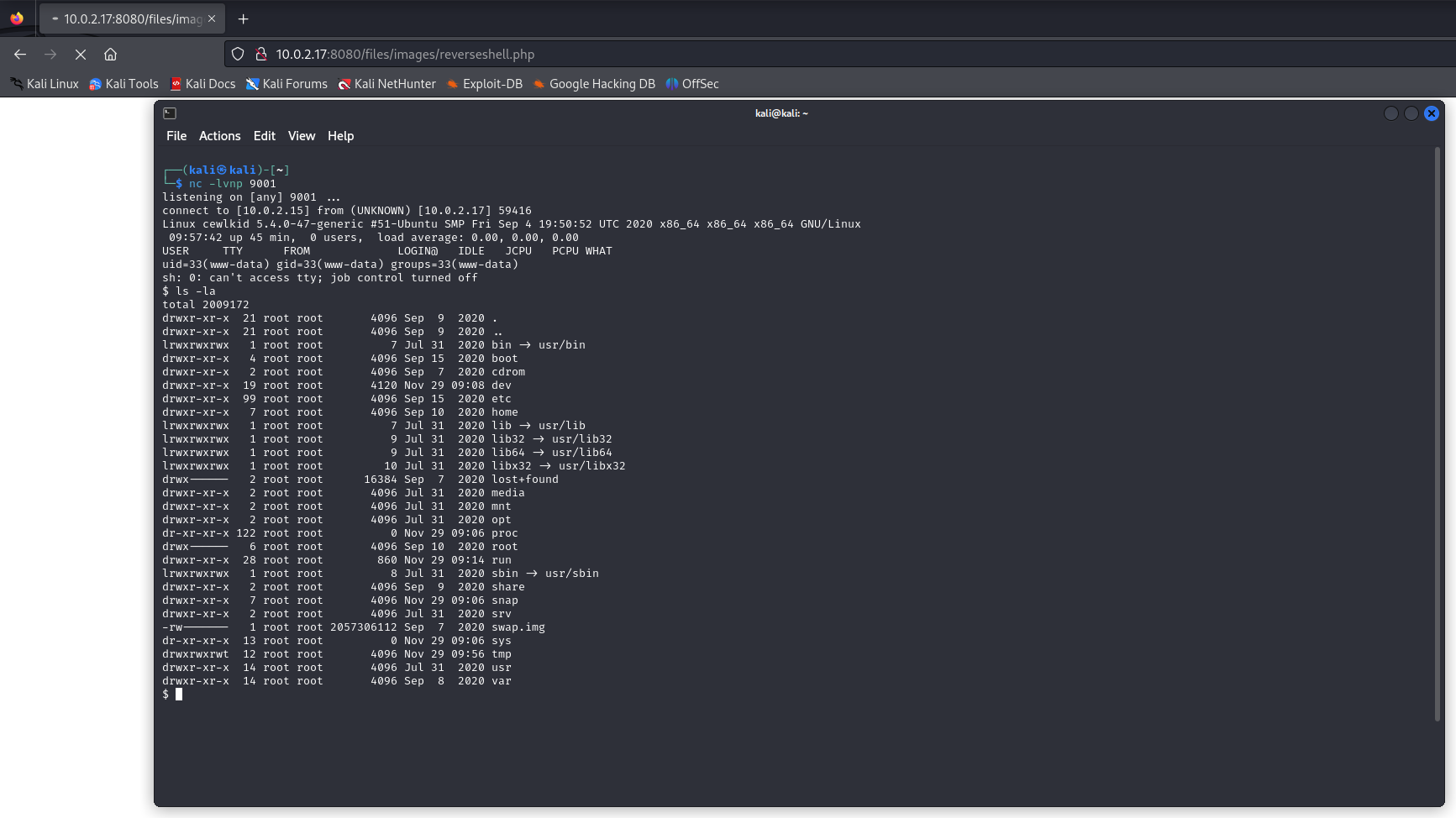The width and height of the screenshot is (1456, 818).
Task: Click the back navigation arrow
Action: [20, 54]
